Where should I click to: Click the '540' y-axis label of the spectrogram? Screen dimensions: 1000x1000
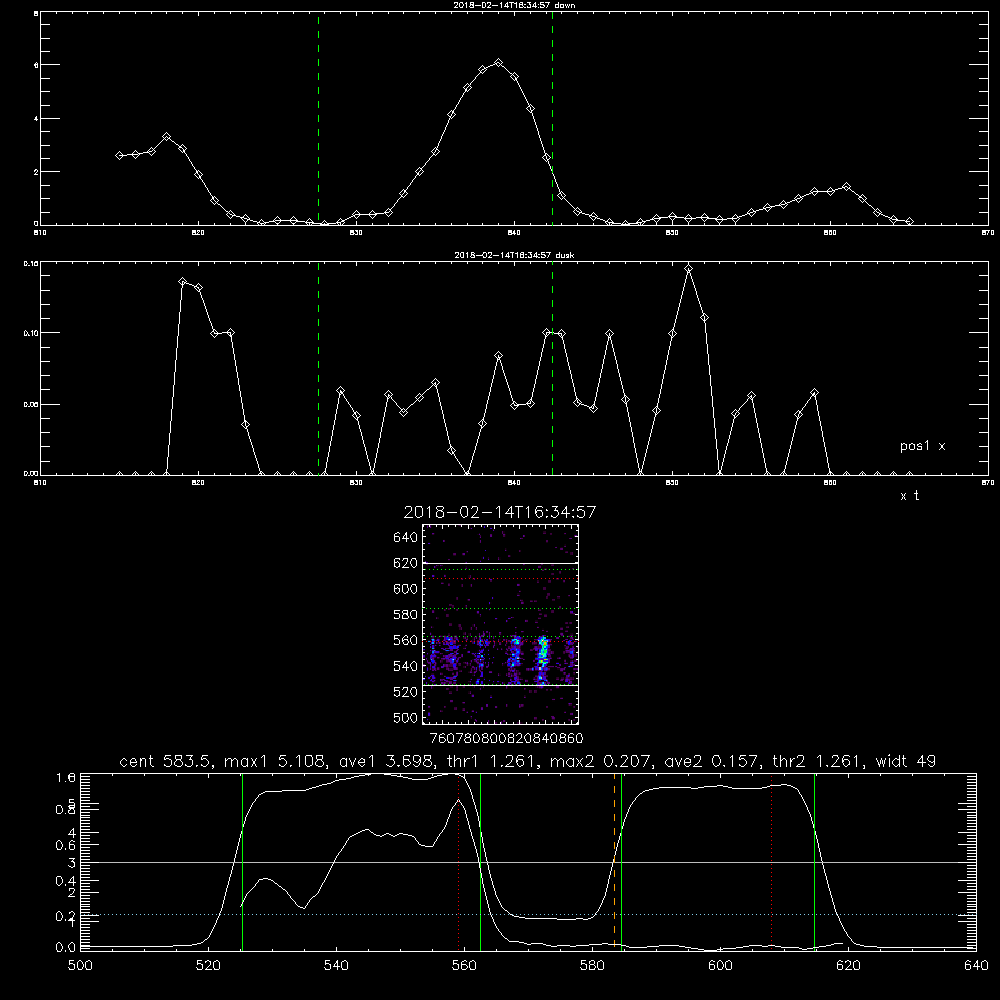coord(406,666)
